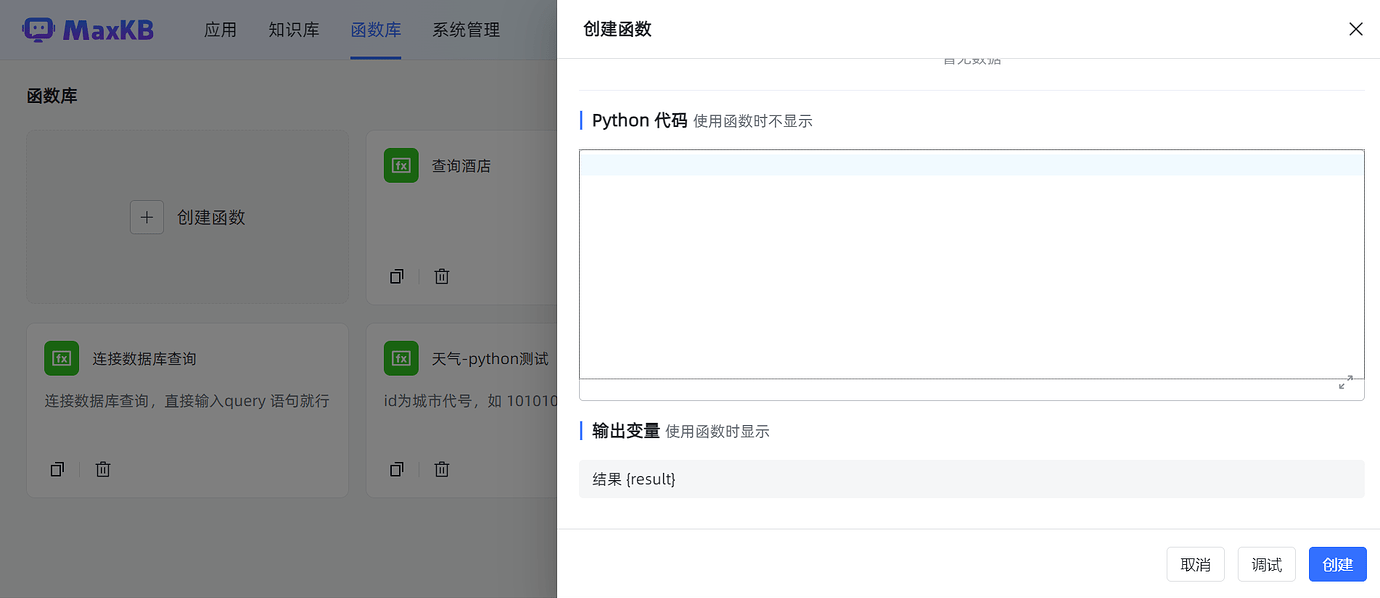Click the 连接数据库查询 description text

pyautogui.click(x=187, y=401)
